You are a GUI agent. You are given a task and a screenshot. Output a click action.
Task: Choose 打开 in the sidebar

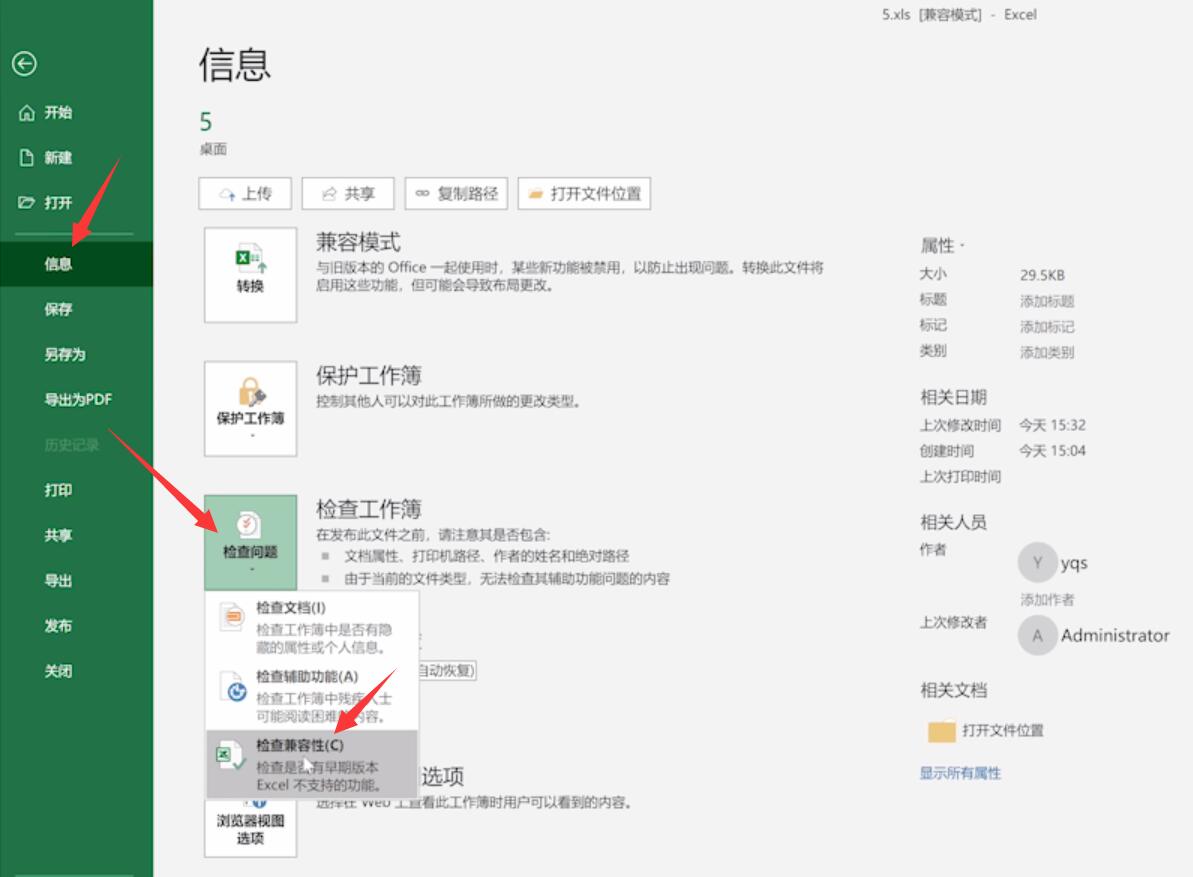[x=46, y=202]
